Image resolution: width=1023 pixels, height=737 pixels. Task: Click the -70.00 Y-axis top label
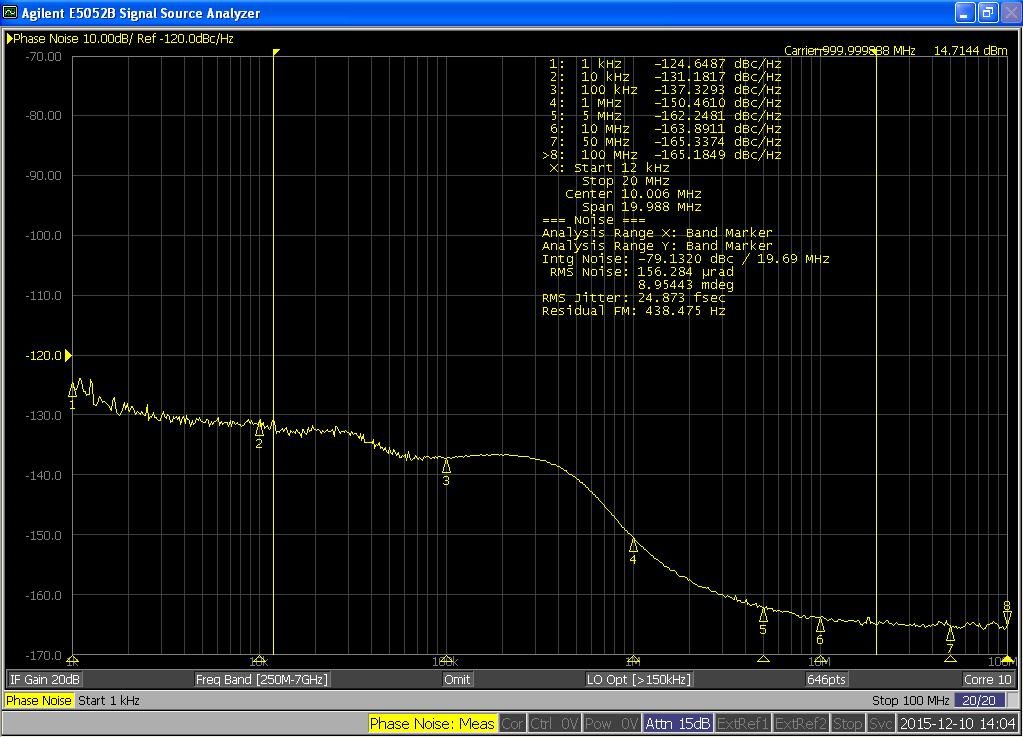pyautogui.click(x=43, y=57)
